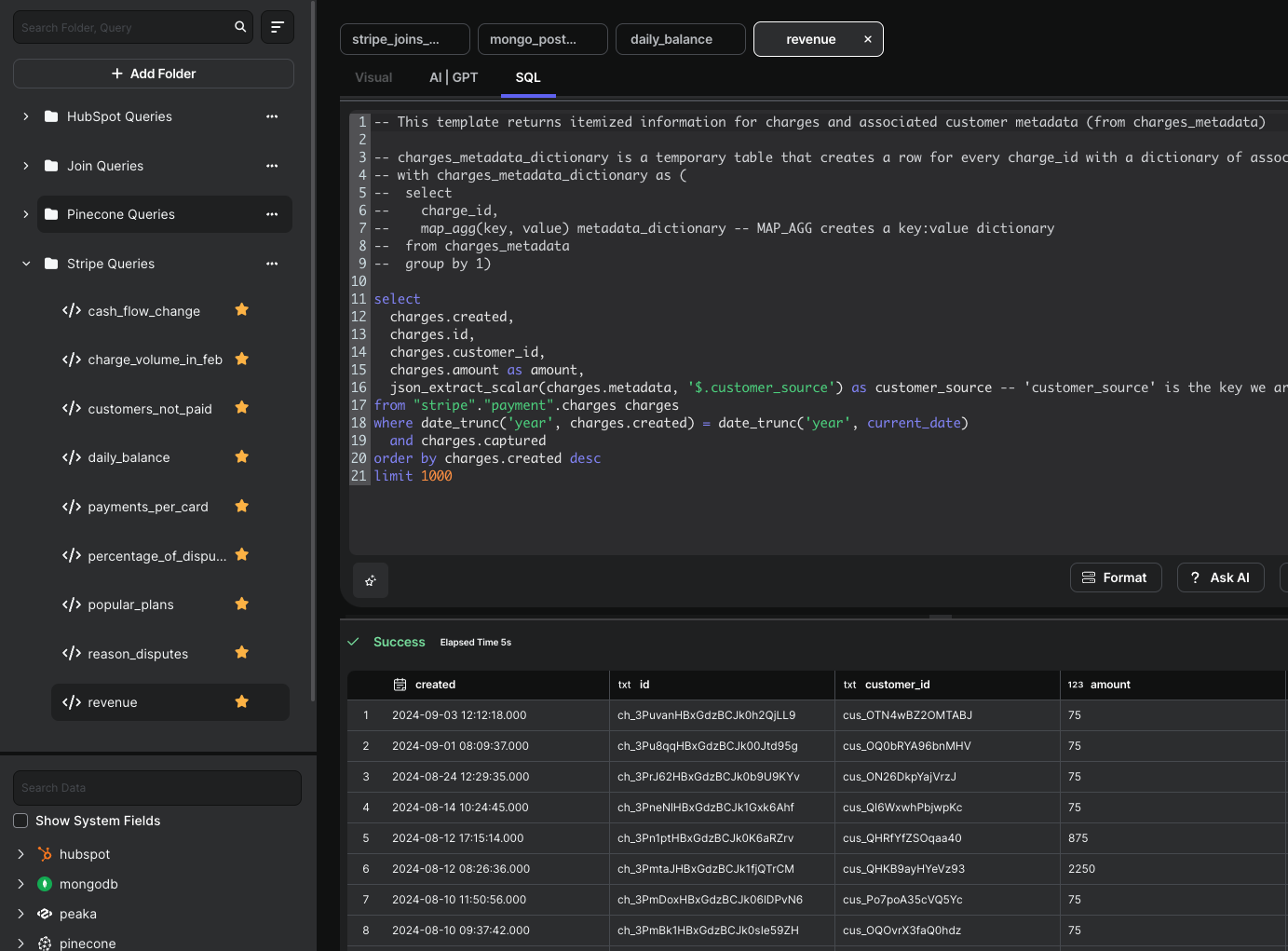Screen dimensions: 1288x951
Task: Switch to the Visual tab
Action: (x=373, y=77)
